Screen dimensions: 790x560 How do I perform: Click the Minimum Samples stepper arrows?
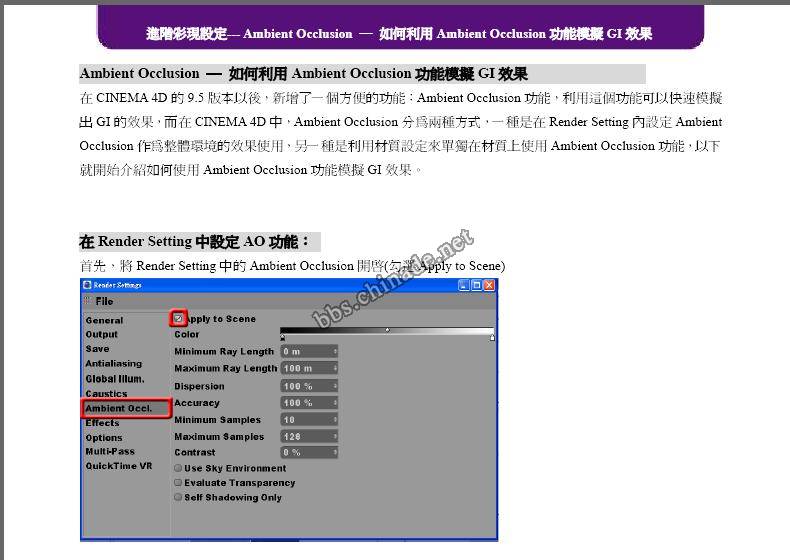click(335, 420)
